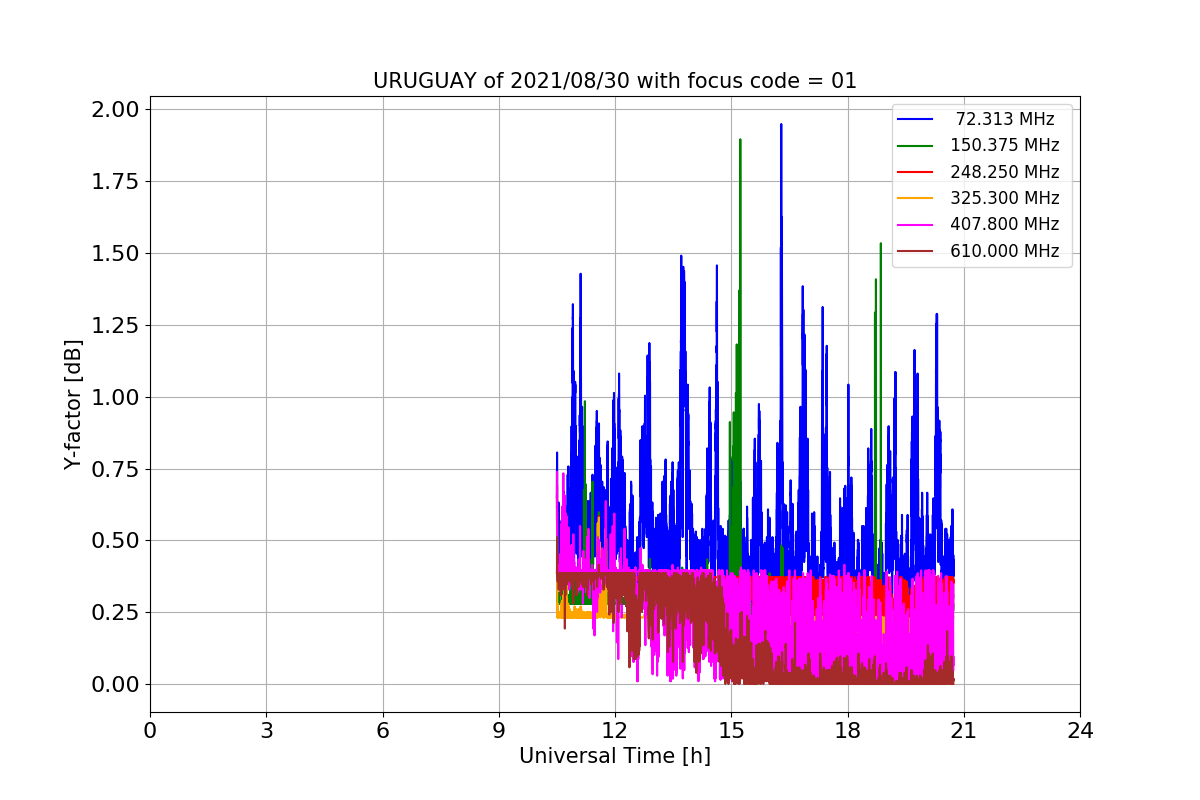This screenshot has height=800, width=1200.
Task: Select the 72.313 MHz legend label
Action: [1005, 119]
